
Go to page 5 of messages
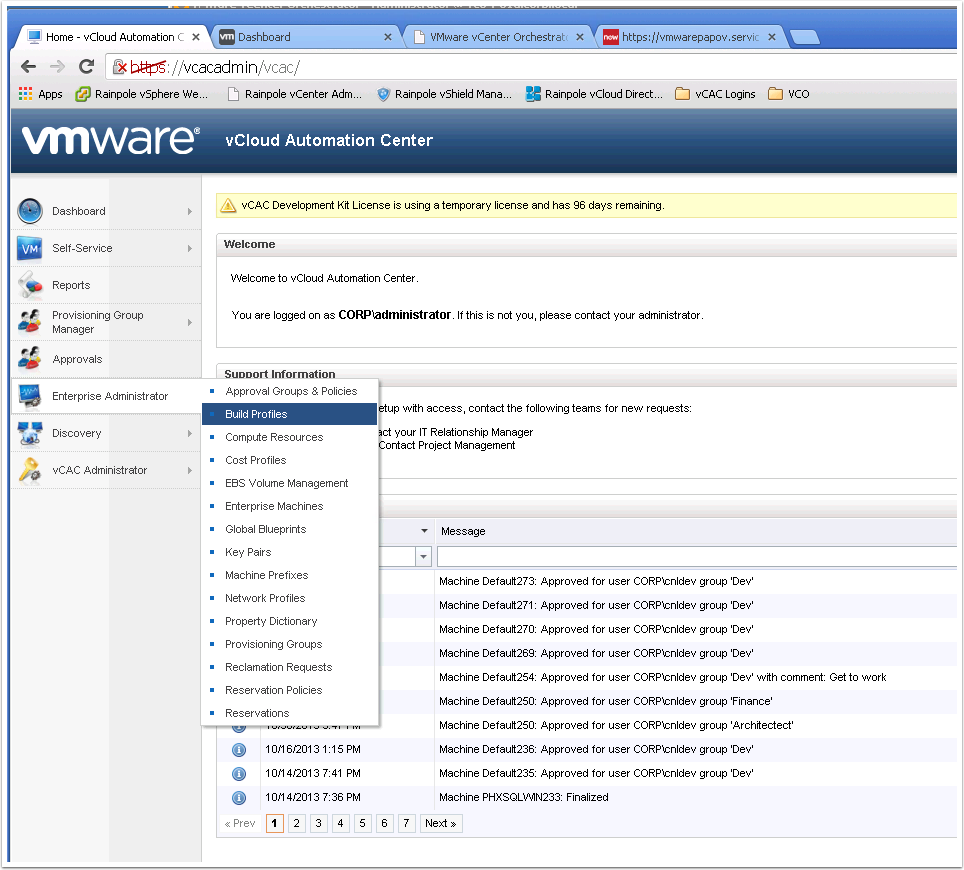(x=362, y=823)
